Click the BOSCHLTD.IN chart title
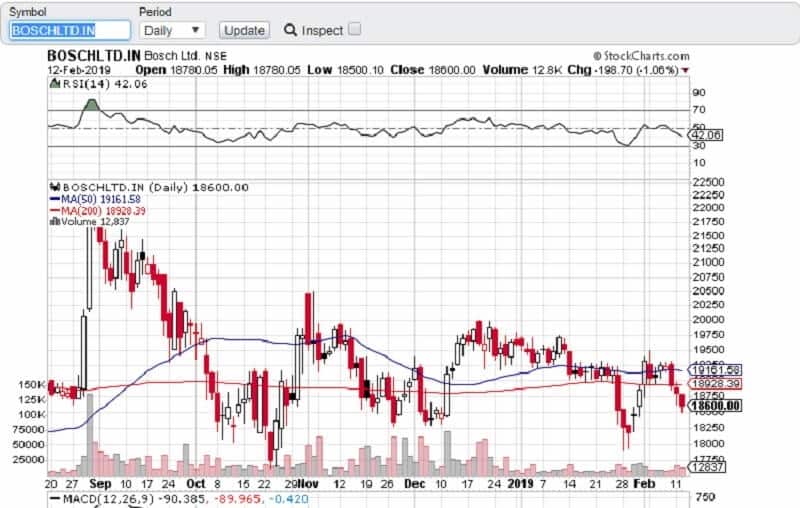The image size is (800, 508). pyautogui.click(x=94, y=56)
